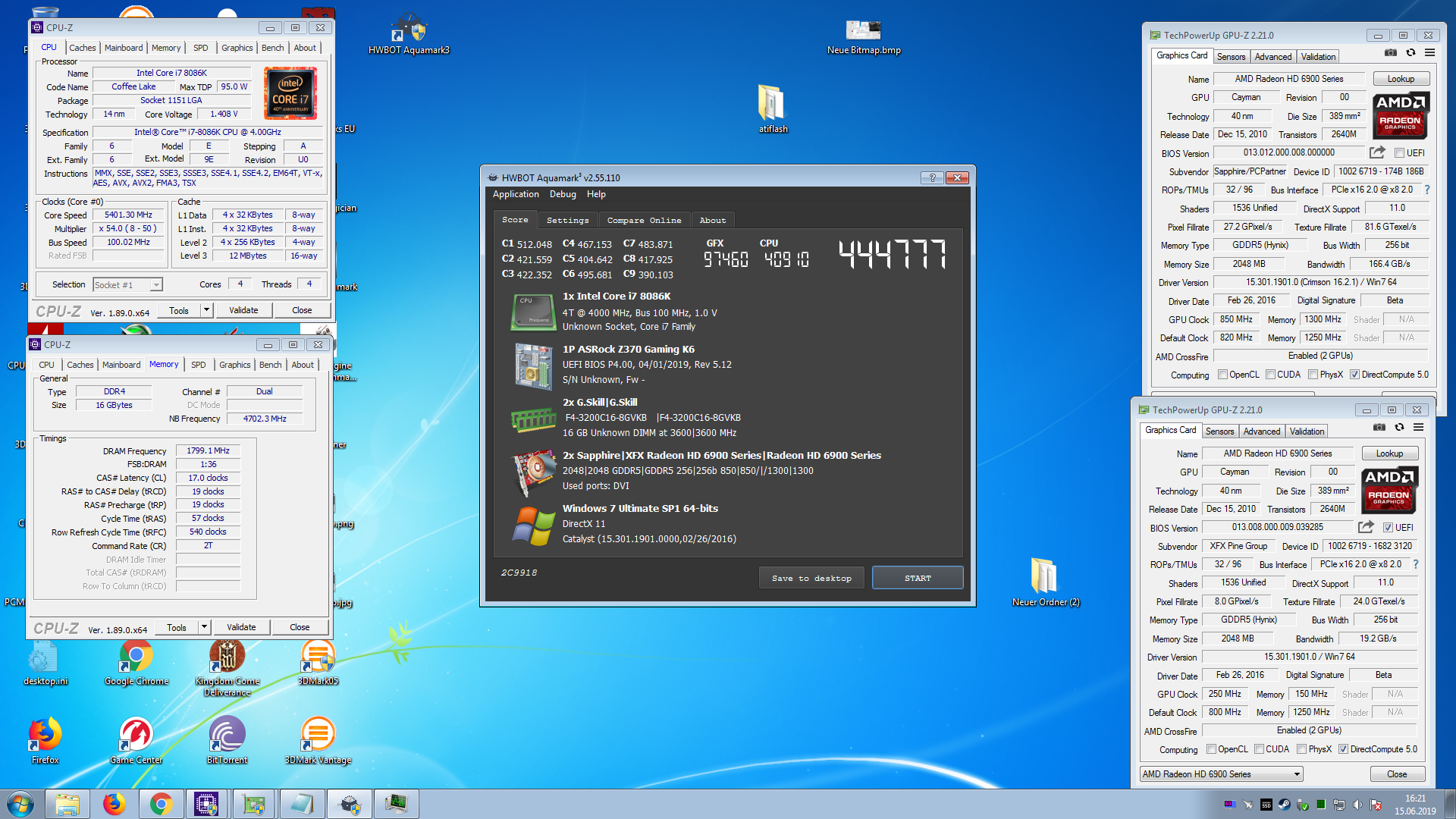
Task: Select the BitTorrent desktop icon
Action: click(227, 741)
